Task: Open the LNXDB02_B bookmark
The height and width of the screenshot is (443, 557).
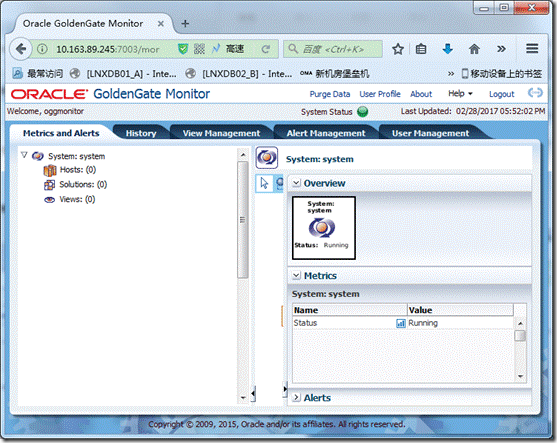Action: tap(239, 74)
